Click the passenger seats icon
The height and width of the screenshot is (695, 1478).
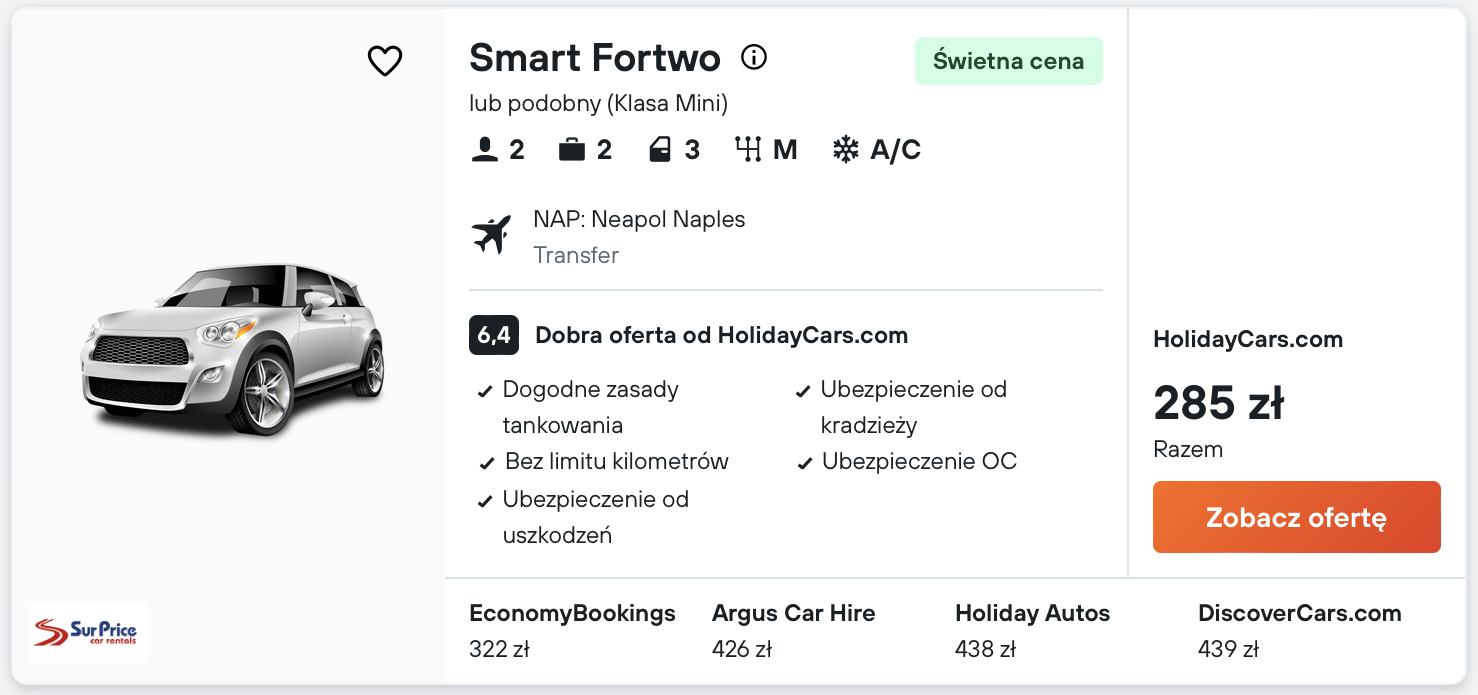(x=485, y=150)
